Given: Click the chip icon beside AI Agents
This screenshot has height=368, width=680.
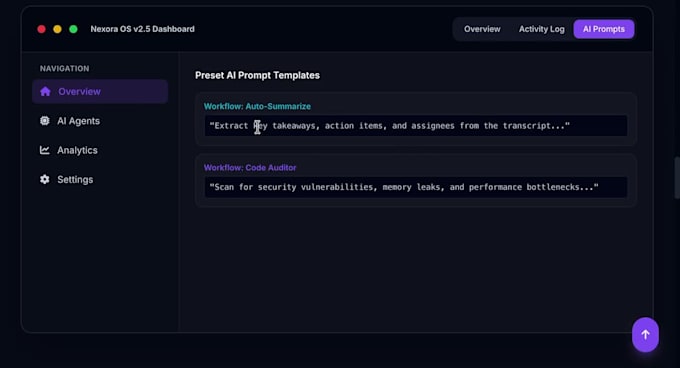Looking at the screenshot, I should 45,120.
